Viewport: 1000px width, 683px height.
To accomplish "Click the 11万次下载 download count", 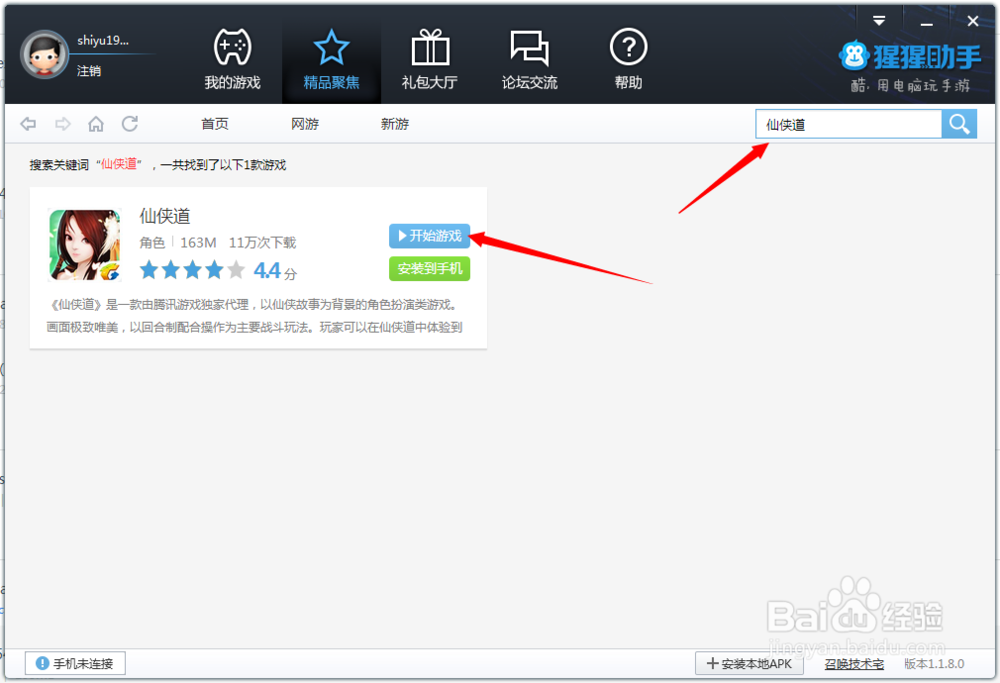I will [262, 242].
